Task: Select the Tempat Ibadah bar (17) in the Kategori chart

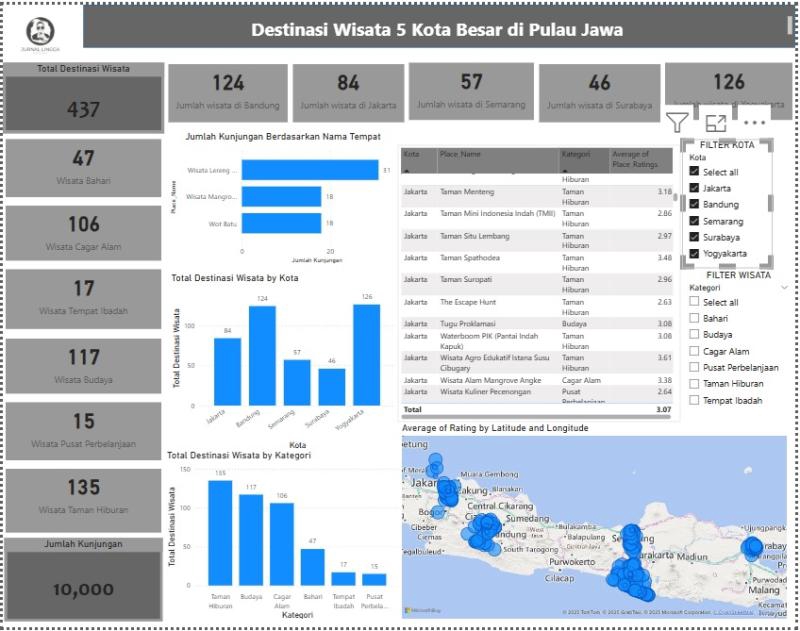Action: 343,578
